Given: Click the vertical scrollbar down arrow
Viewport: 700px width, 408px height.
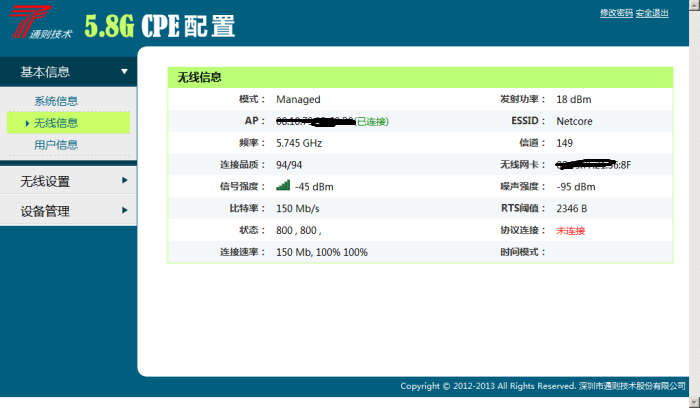Looking at the screenshot, I should tap(695, 401).
